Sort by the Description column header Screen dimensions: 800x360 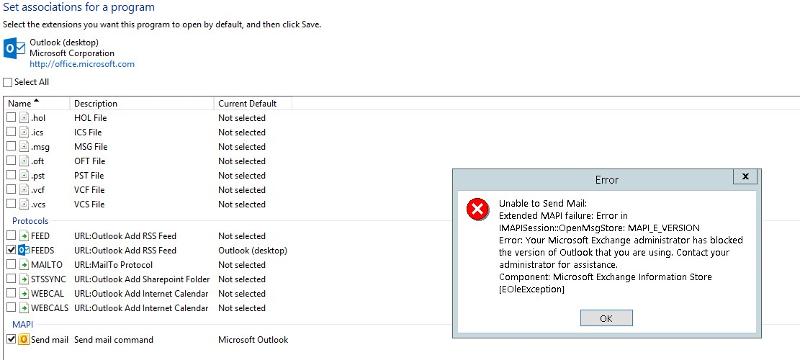point(142,104)
